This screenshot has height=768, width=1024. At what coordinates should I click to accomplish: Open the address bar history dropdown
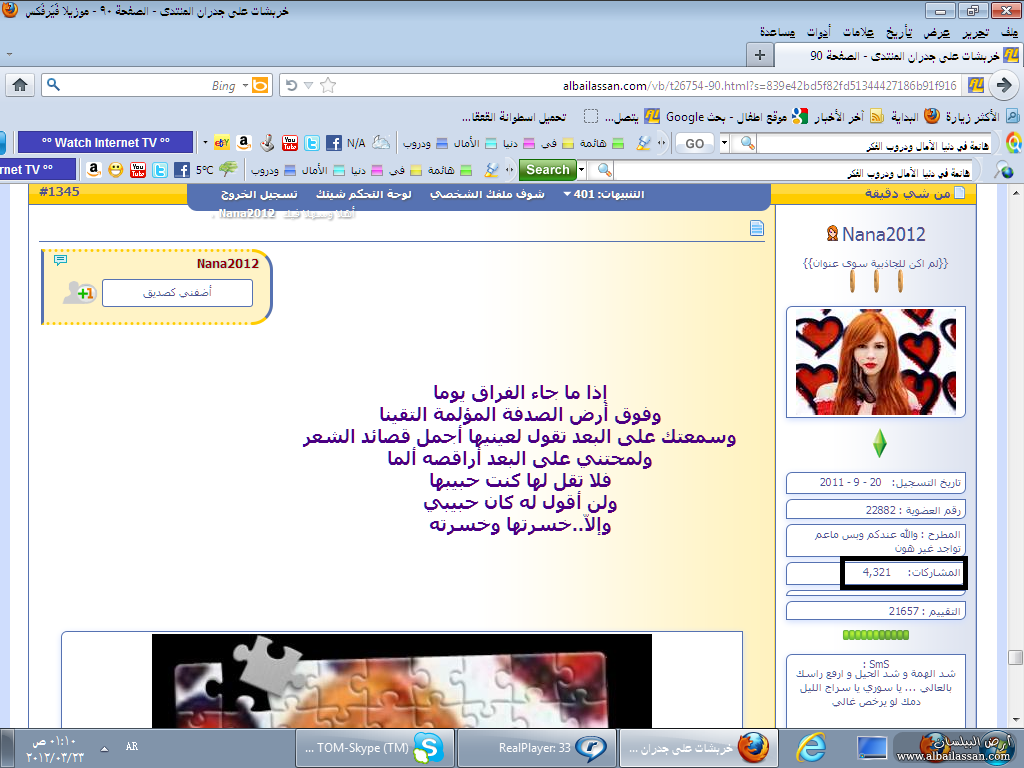[x=308, y=86]
